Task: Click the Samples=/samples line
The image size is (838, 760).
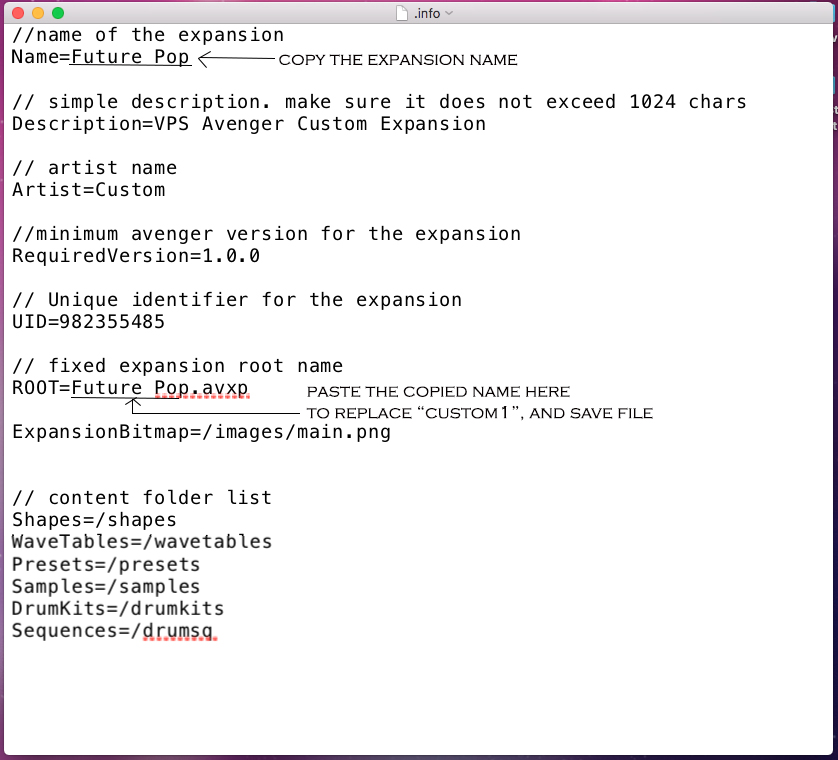Action: coord(106,586)
